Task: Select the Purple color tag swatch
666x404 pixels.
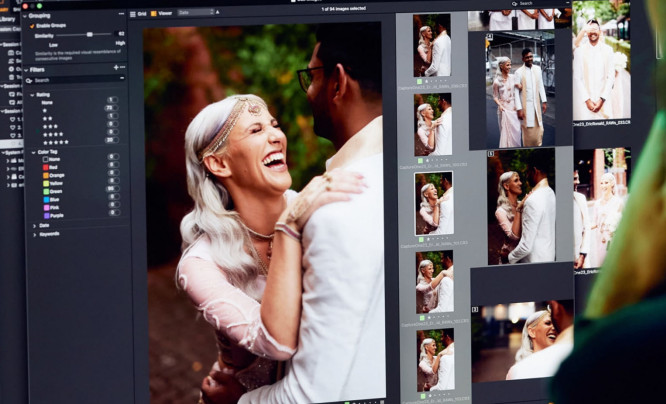Action: (x=47, y=216)
